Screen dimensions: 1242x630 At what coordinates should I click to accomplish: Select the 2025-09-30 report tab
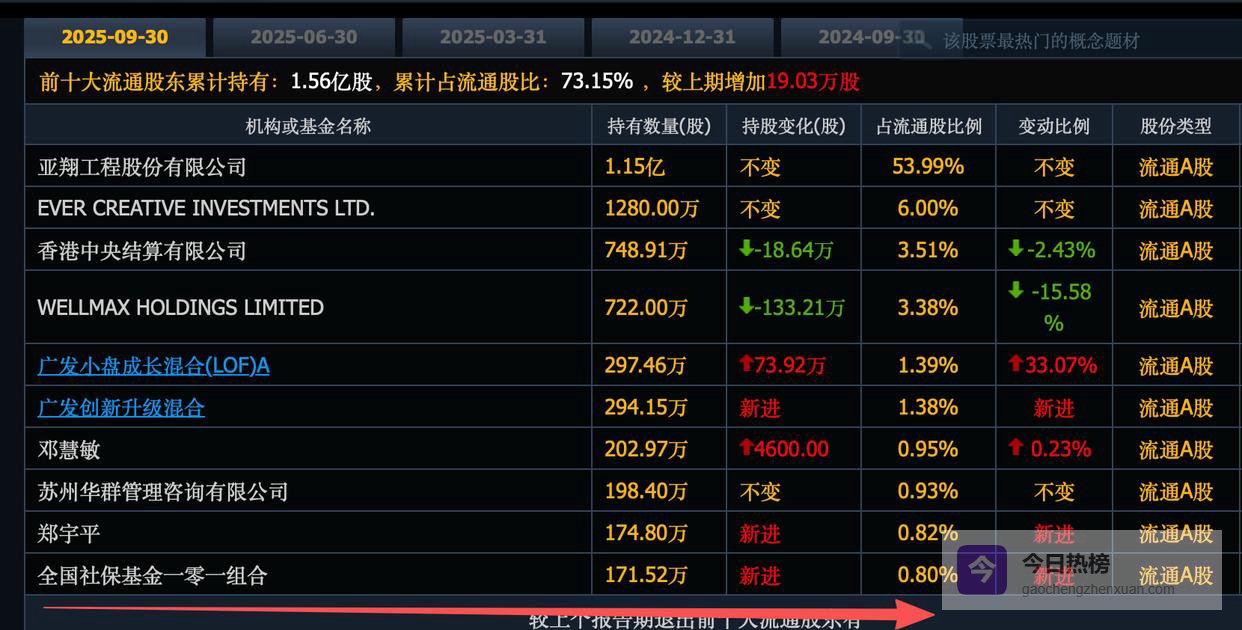(x=115, y=37)
